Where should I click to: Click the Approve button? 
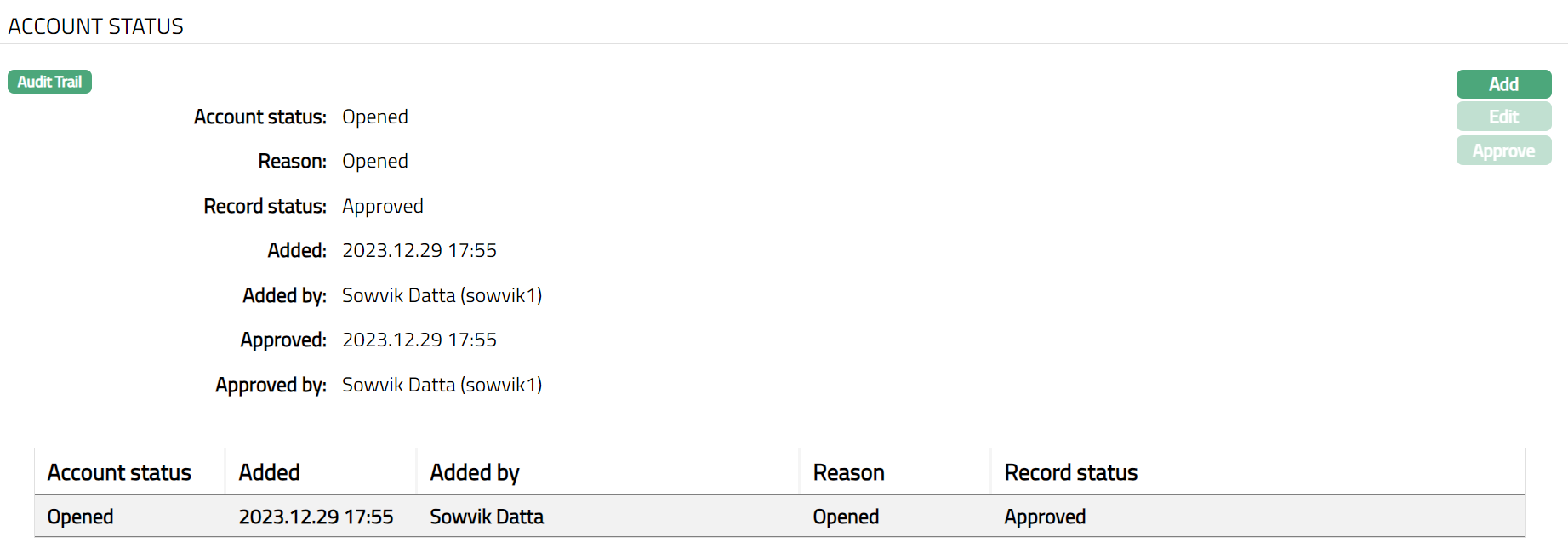pyautogui.click(x=1503, y=151)
